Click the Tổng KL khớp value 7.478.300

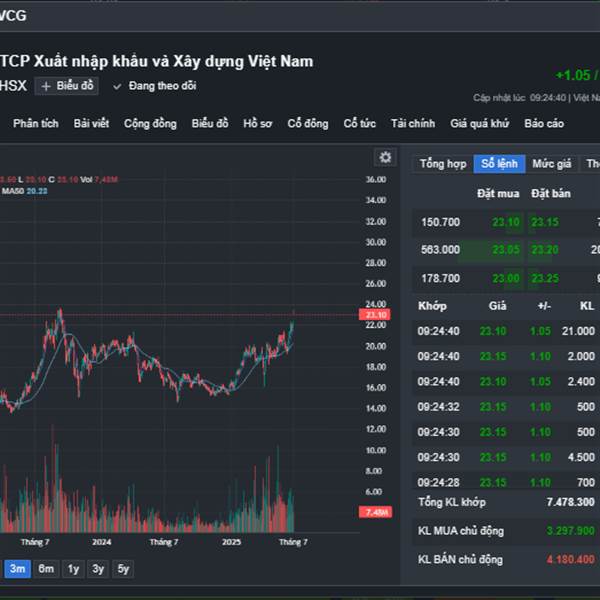[570, 502]
